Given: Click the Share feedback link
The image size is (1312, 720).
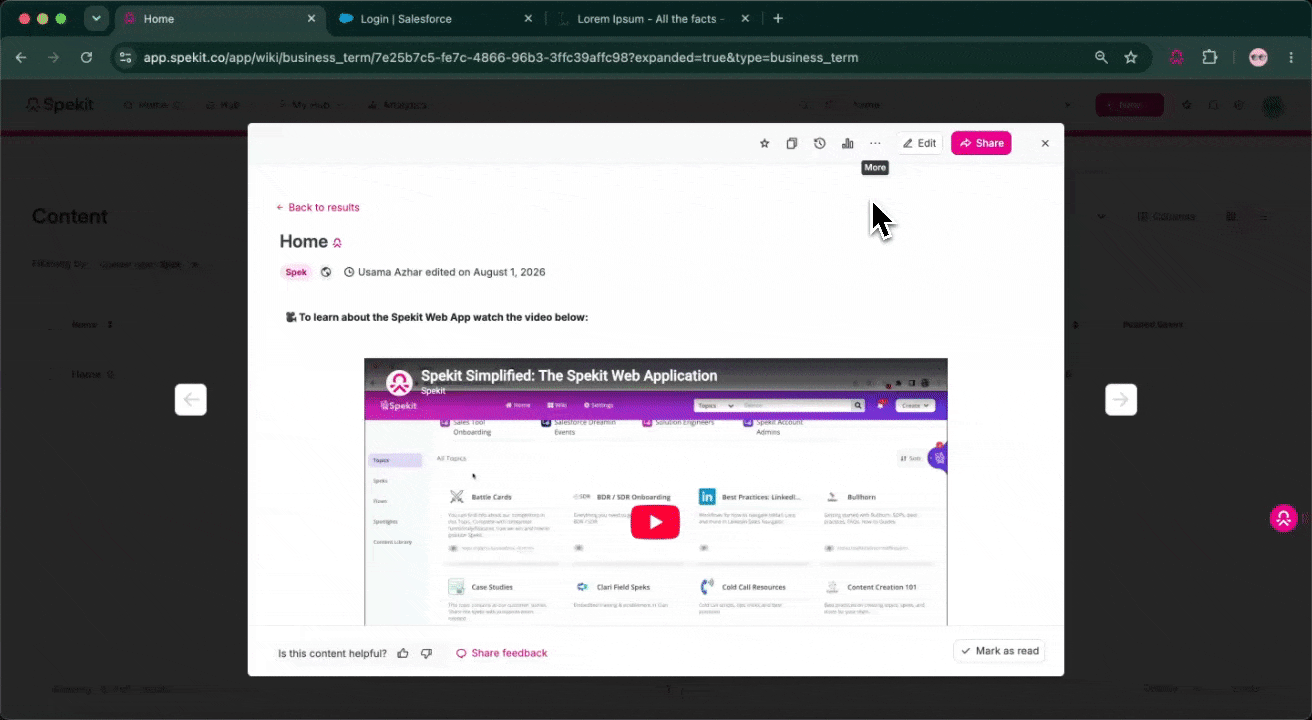Looking at the screenshot, I should point(502,653).
